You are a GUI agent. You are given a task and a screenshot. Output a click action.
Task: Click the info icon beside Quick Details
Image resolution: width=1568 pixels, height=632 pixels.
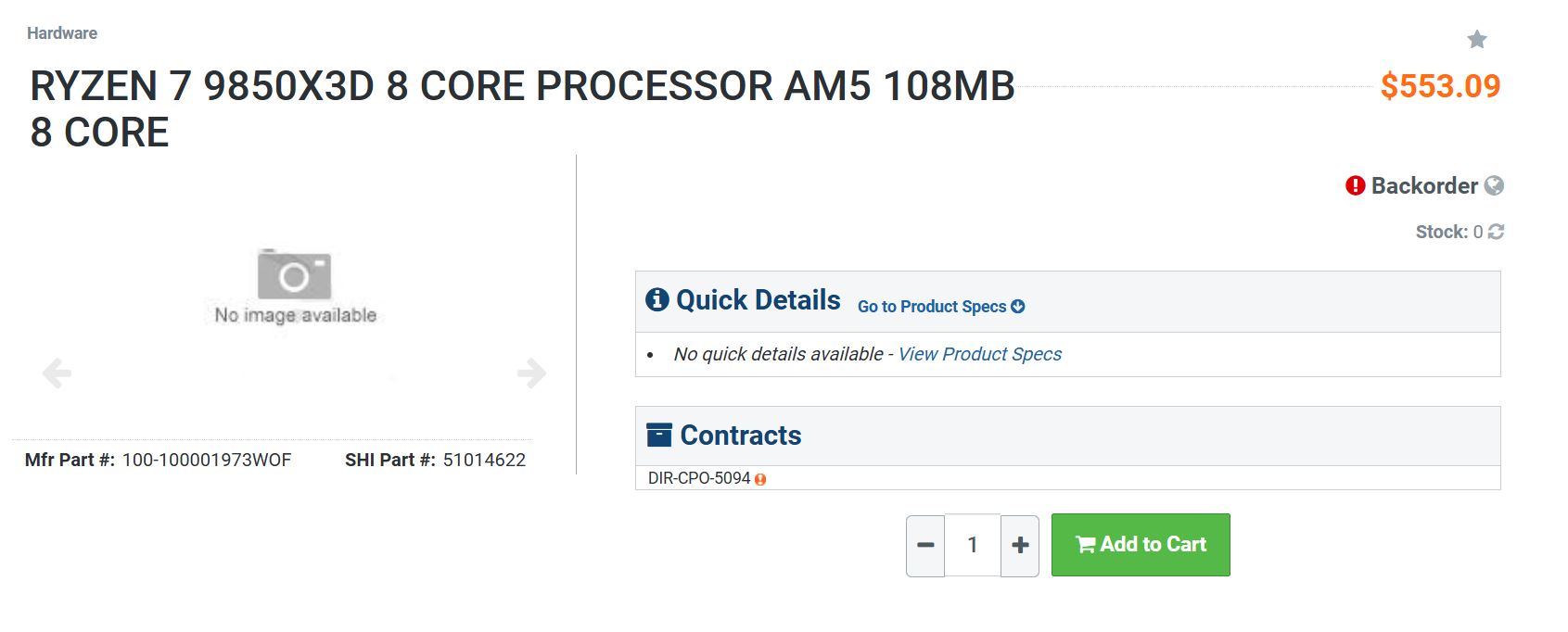[x=657, y=299]
